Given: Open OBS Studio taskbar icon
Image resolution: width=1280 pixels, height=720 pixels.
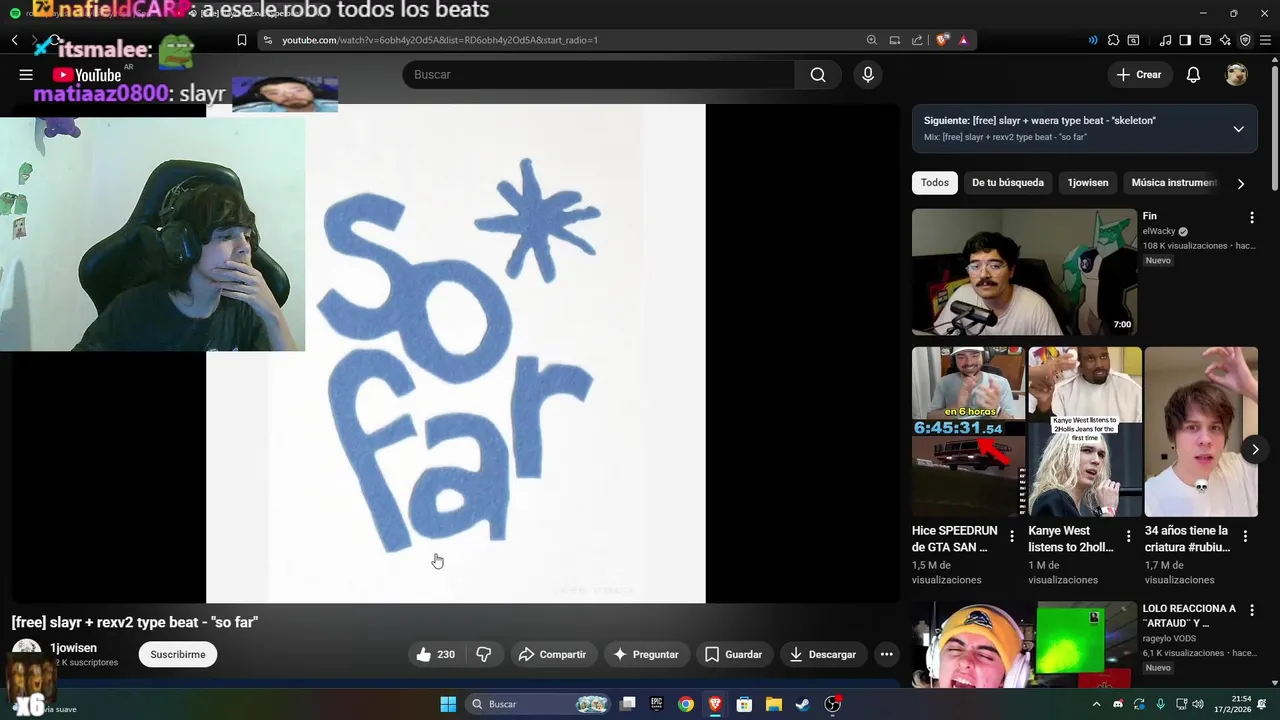Looking at the screenshot, I should [832, 704].
